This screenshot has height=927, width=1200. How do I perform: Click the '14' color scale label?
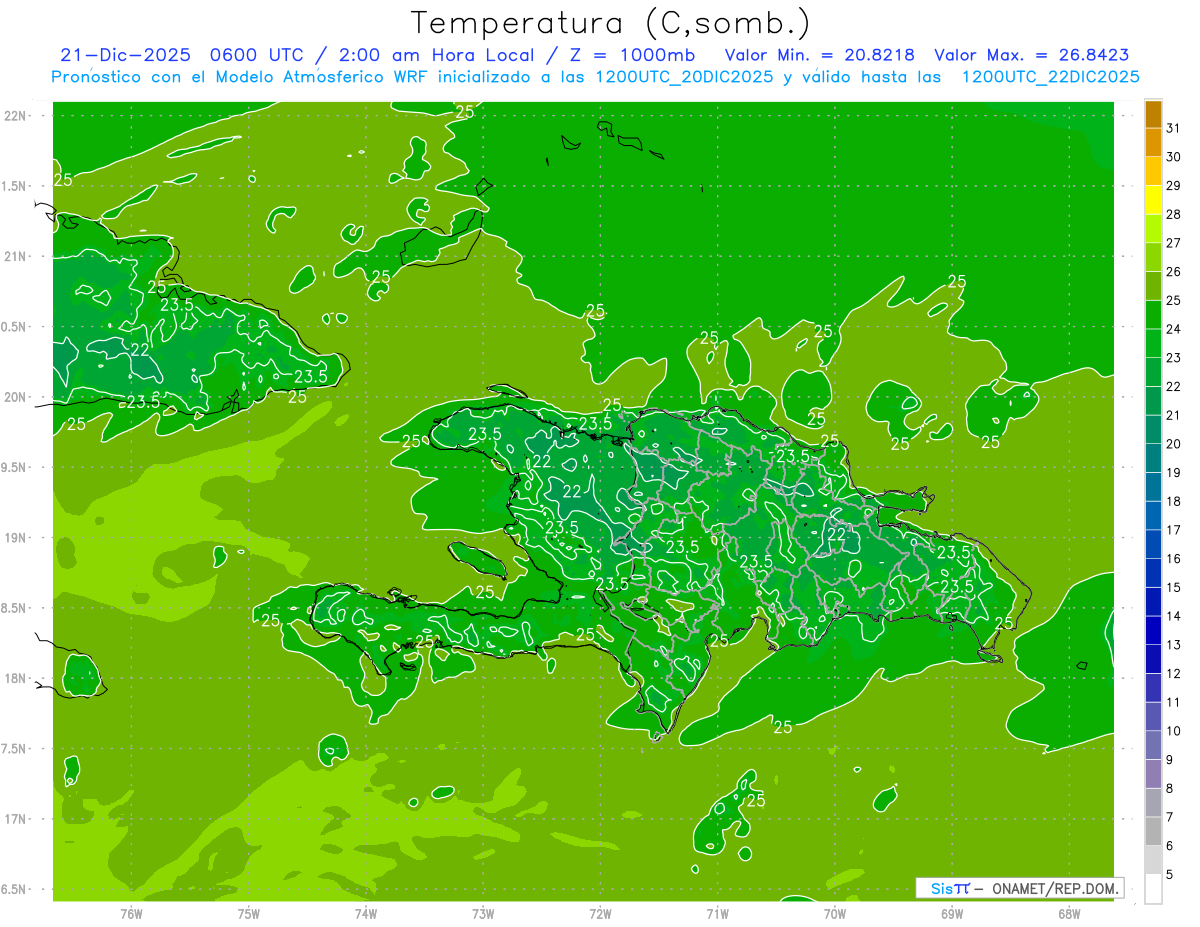pyautogui.click(x=1174, y=616)
